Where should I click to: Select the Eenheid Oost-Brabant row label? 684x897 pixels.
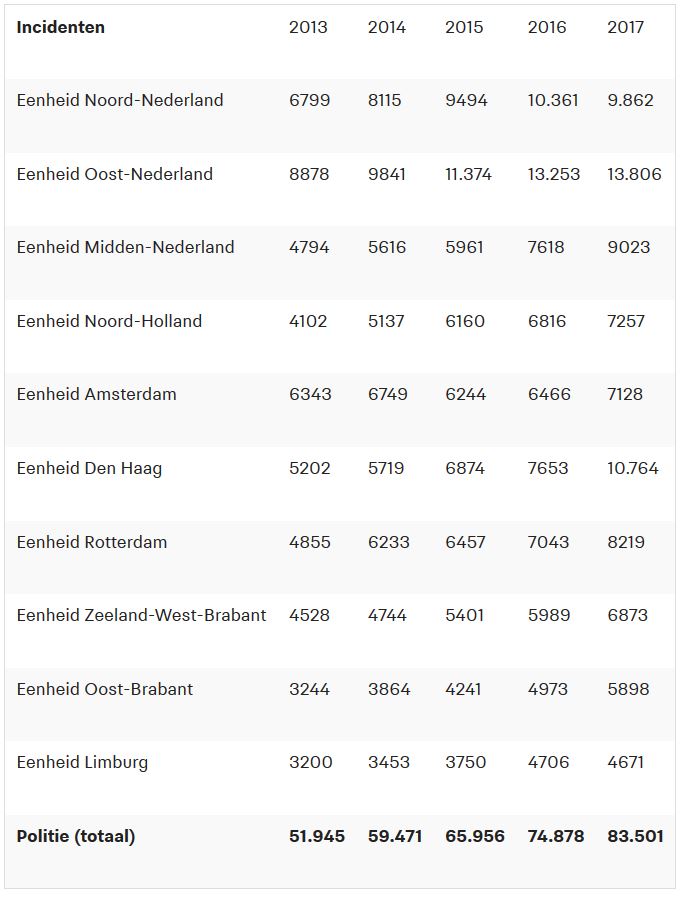click(105, 689)
